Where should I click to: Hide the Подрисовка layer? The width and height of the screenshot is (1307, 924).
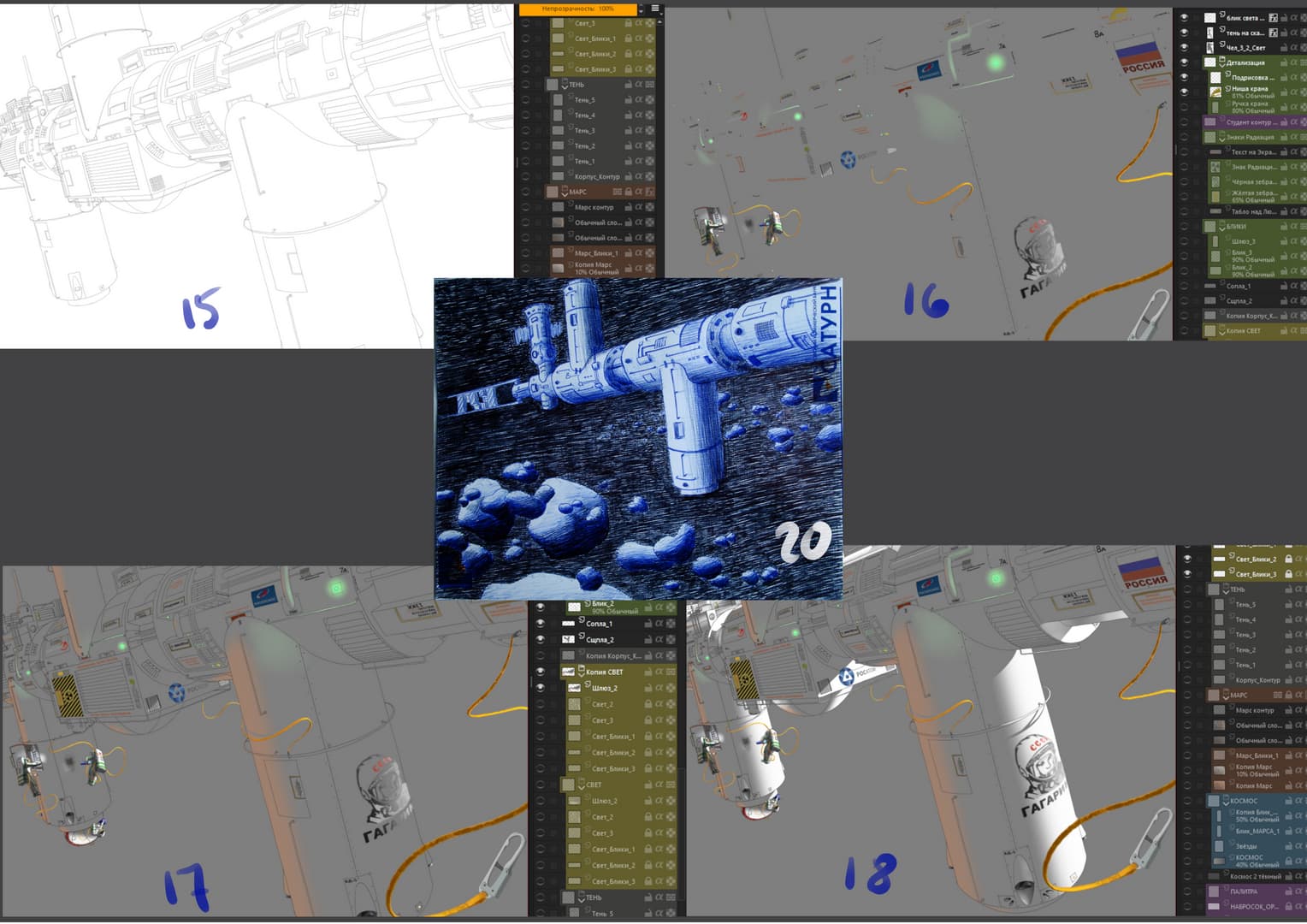(1185, 77)
